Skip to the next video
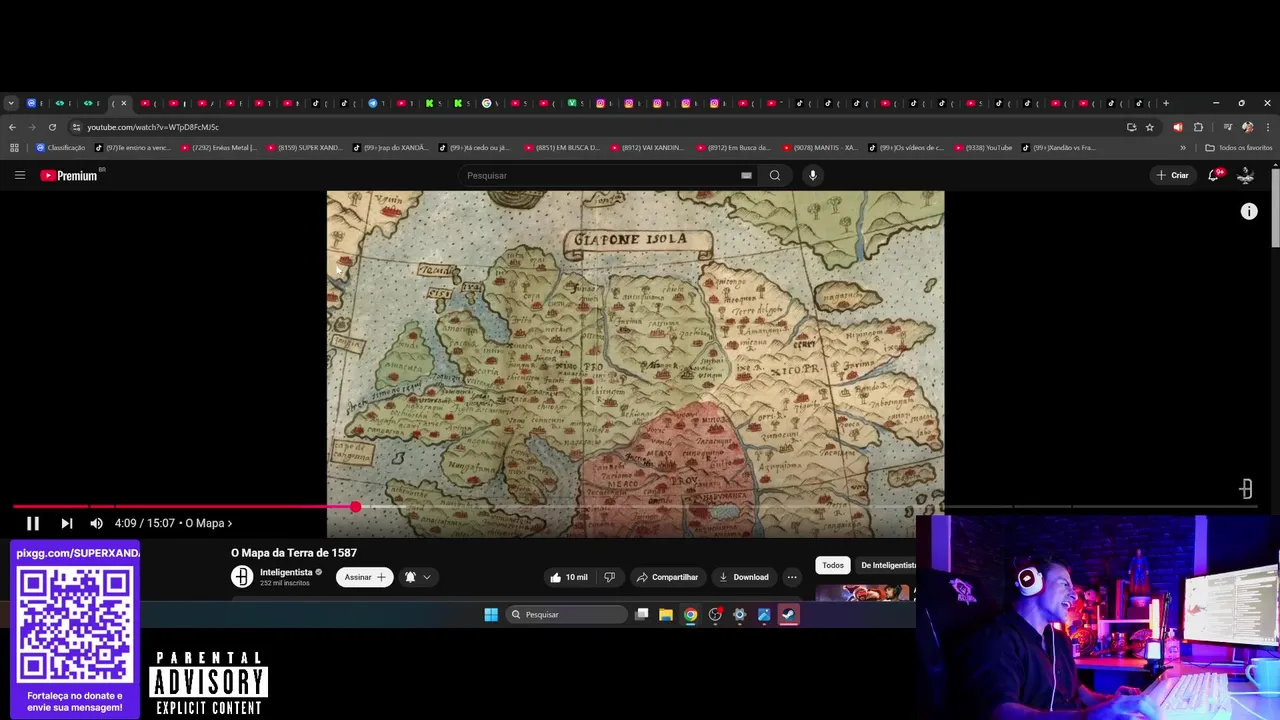The width and height of the screenshot is (1280, 720). (x=66, y=523)
